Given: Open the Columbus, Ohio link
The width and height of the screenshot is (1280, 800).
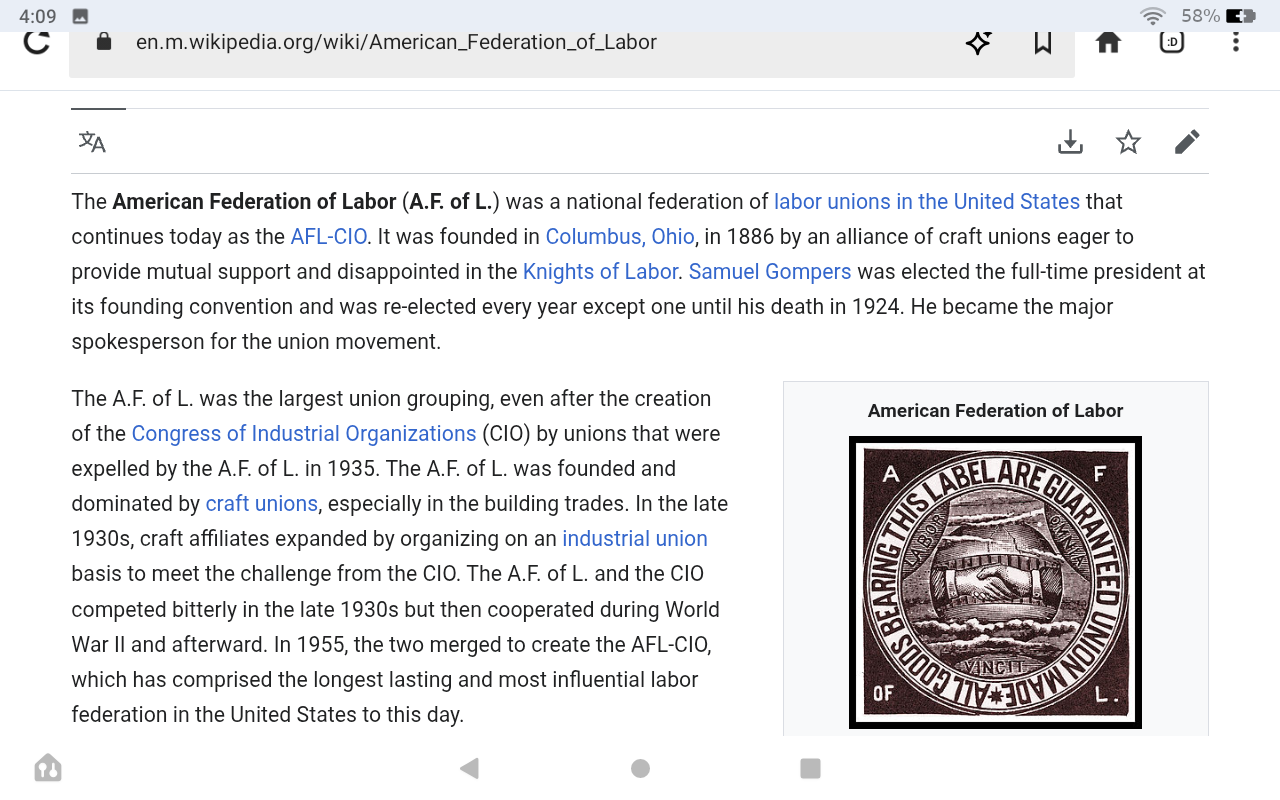Looking at the screenshot, I should point(620,236).
